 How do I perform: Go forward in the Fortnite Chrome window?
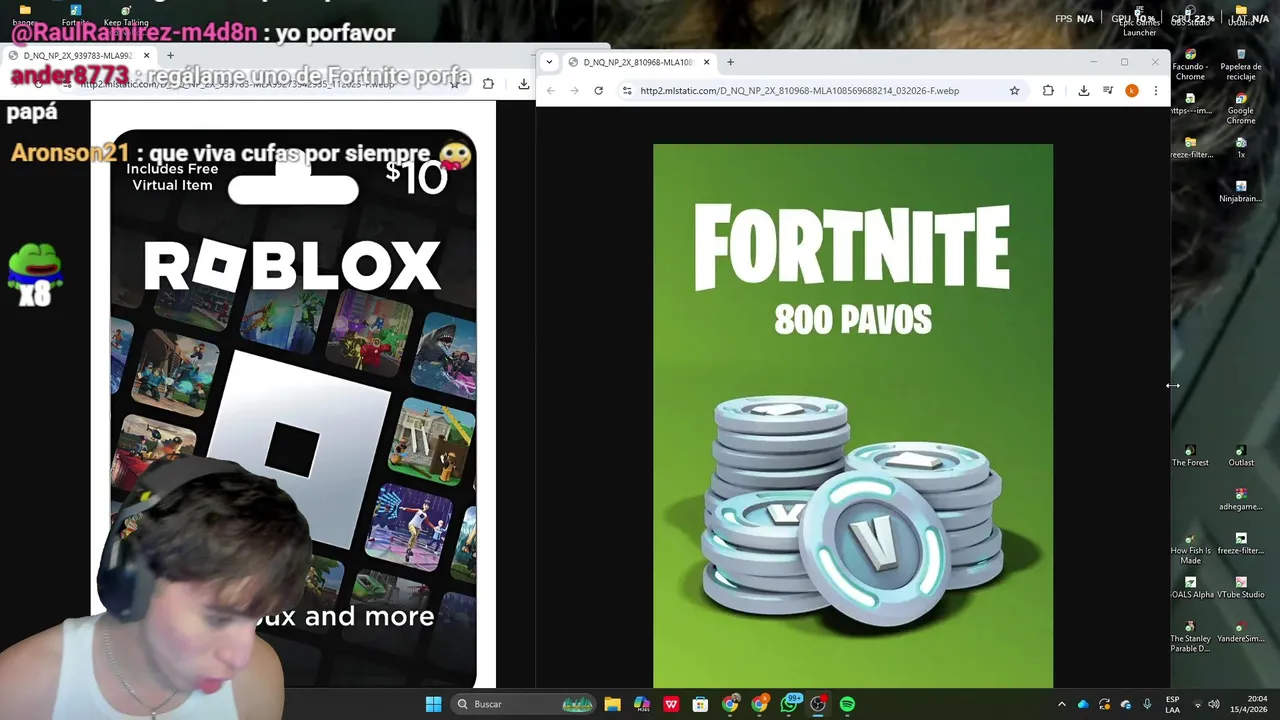click(x=574, y=91)
